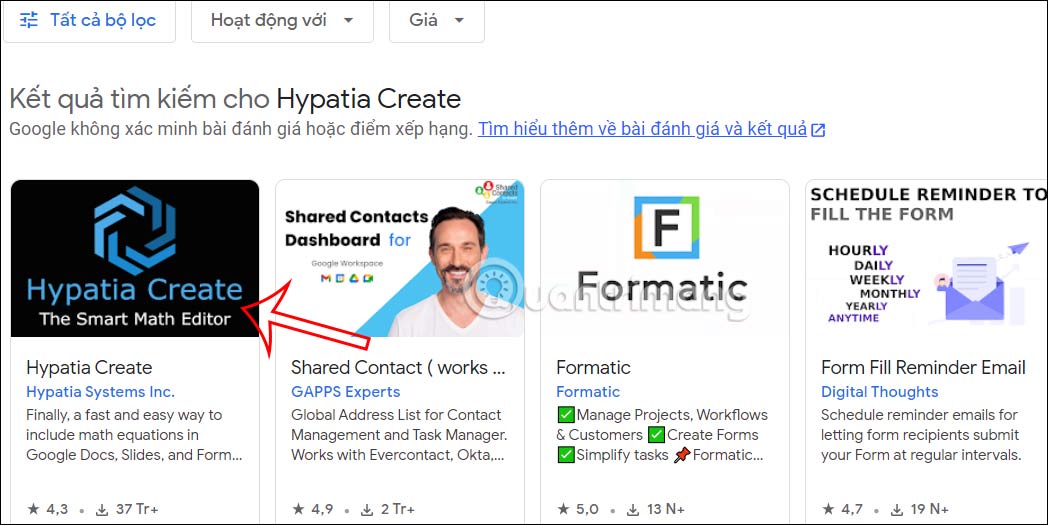Expand the Giá price dropdown
This screenshot has width=1048, height=525.
point(436,21)
